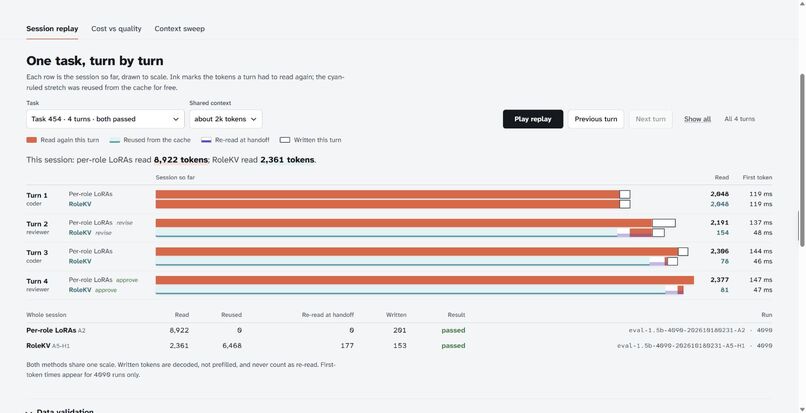
Task: Click the Reused value 6,468
Action: click(232, 346)
